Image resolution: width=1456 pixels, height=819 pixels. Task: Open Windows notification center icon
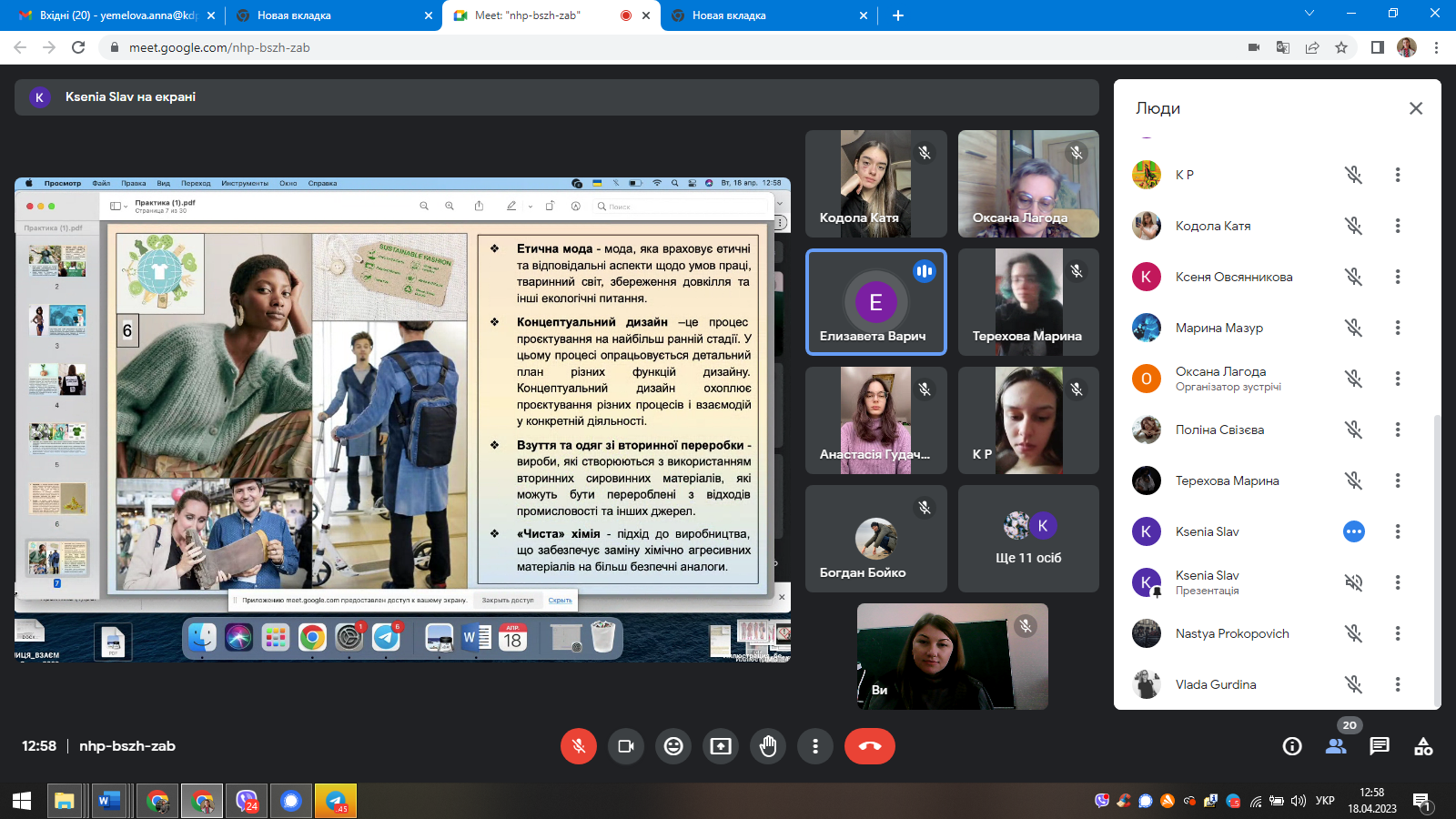point(1421,802)
